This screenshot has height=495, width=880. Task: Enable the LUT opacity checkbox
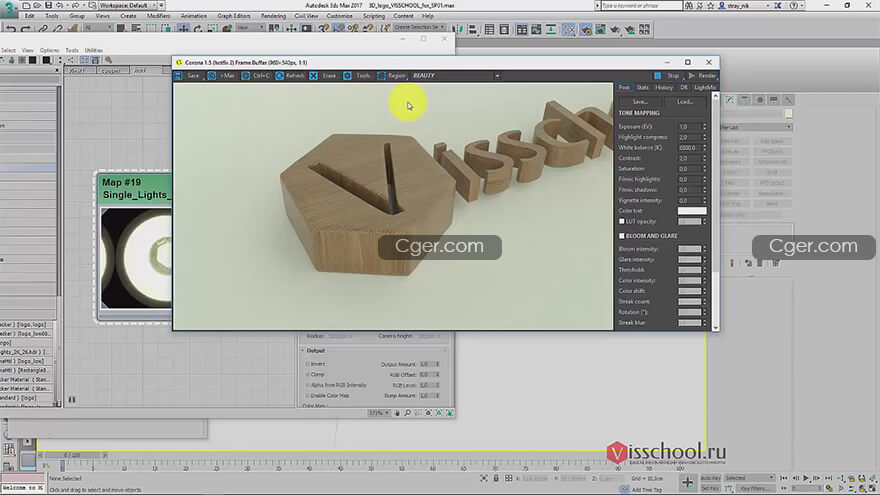(621, 221)
